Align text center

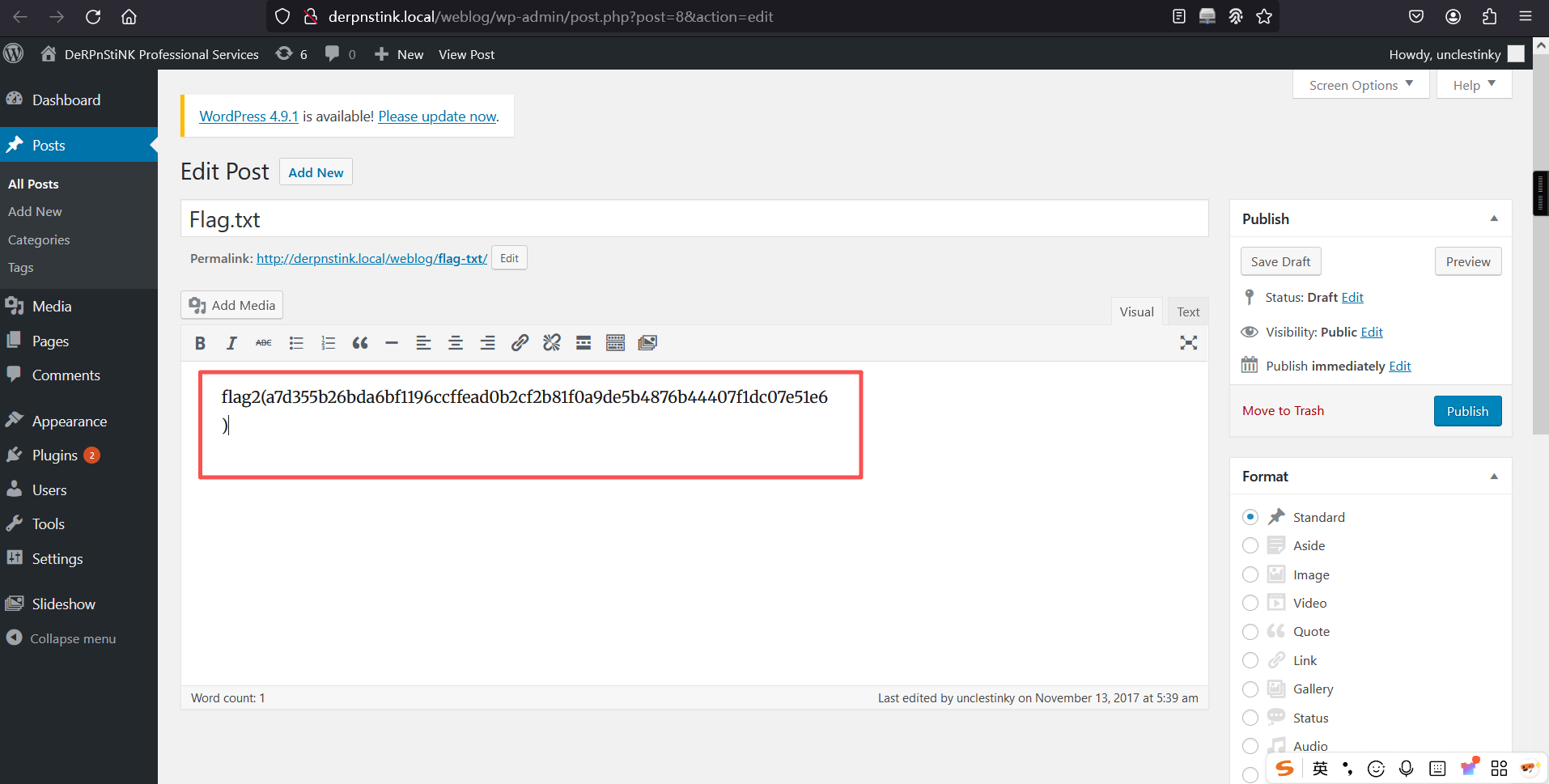coord(456,343)
